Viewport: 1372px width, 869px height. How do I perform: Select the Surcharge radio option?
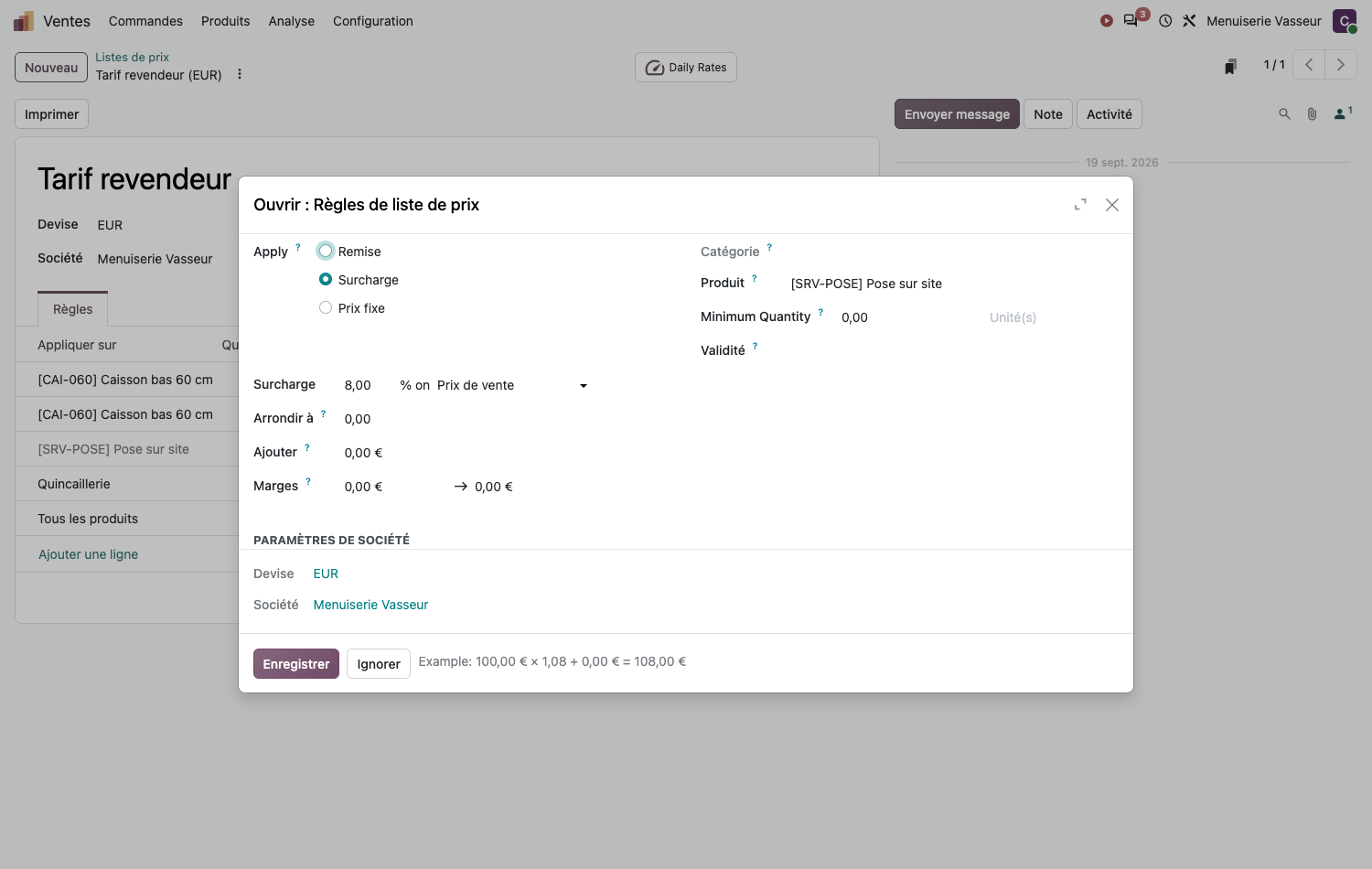326,279
